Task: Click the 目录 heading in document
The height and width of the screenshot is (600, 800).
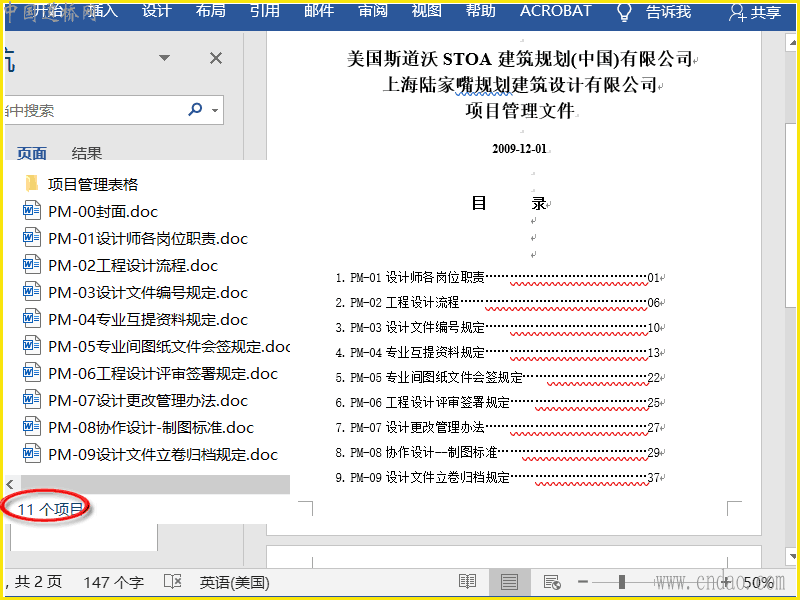Action: click(510, 203)
